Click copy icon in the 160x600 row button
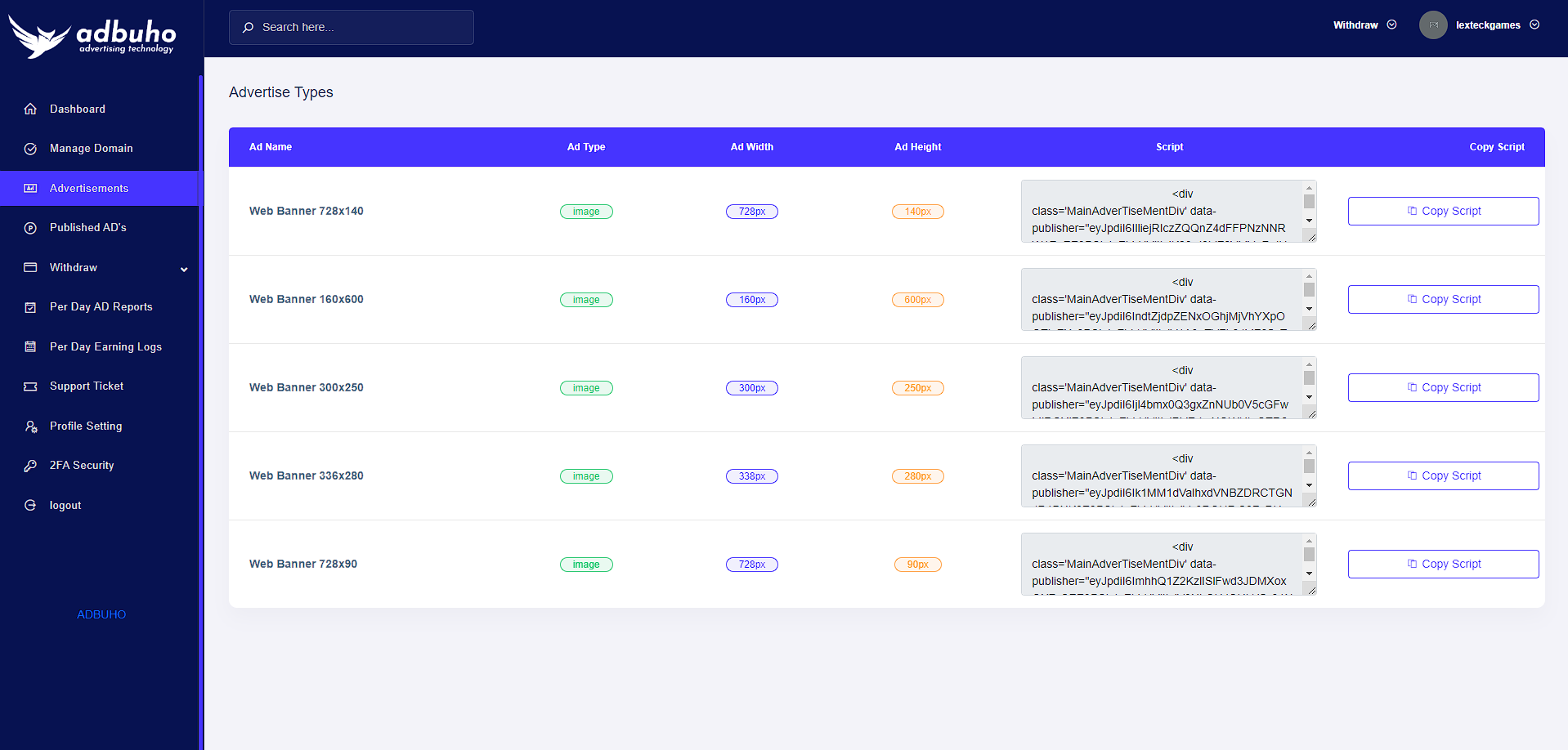Viewport: 1568px width, 750px height. [1412, 299]
